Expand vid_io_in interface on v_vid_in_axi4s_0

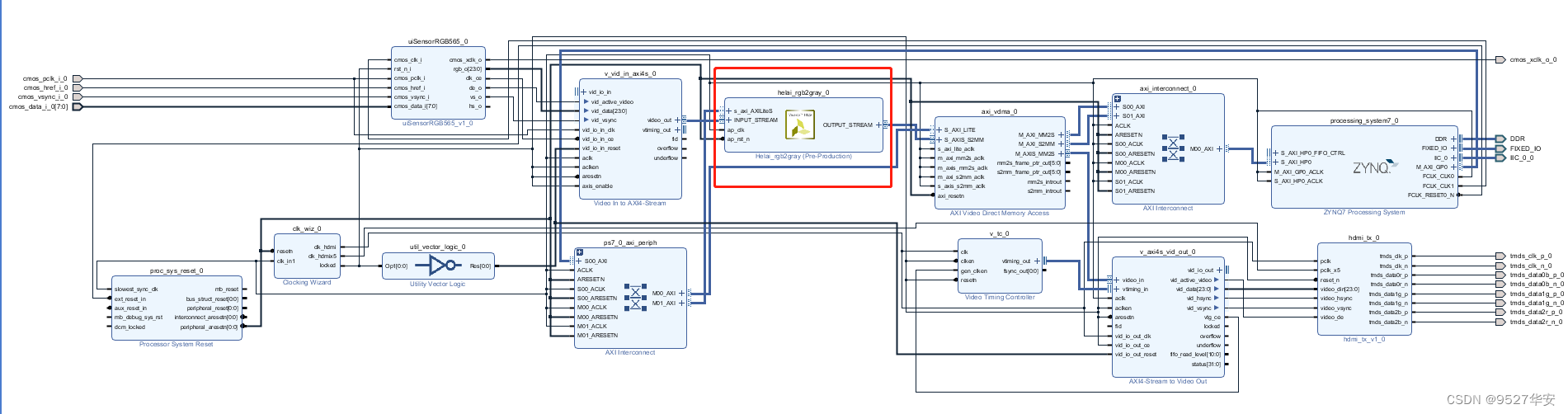tap(584, 92)
